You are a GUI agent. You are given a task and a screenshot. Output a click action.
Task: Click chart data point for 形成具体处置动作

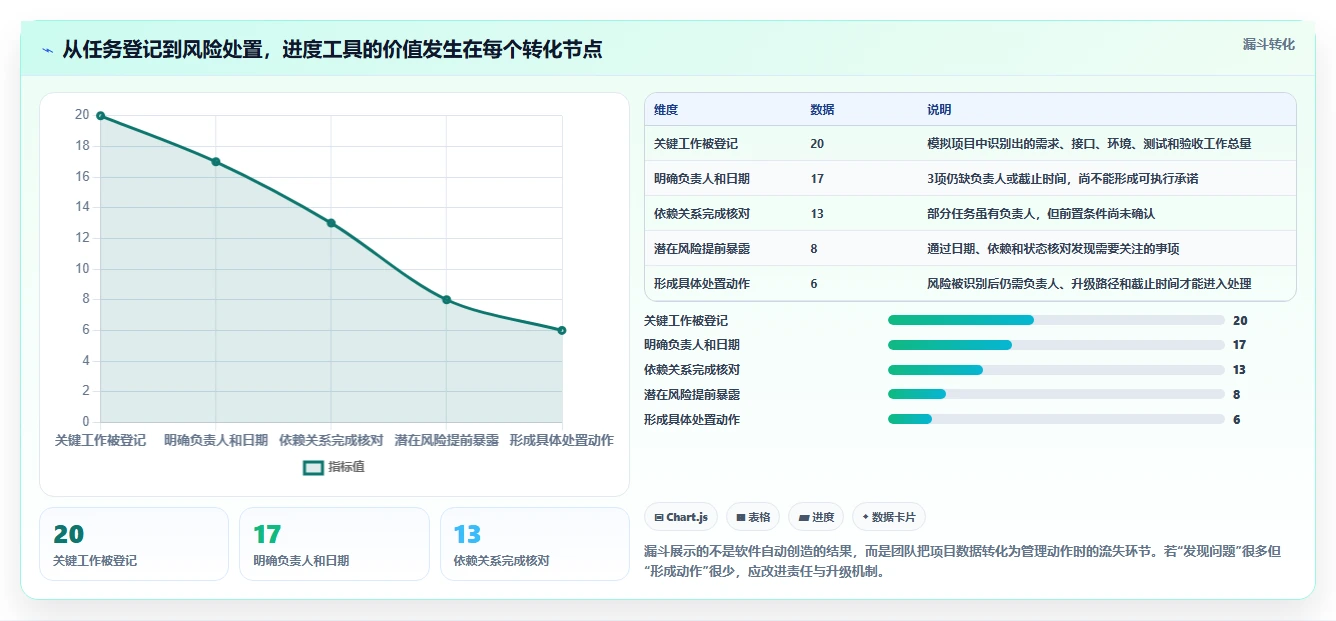(562, 330)
